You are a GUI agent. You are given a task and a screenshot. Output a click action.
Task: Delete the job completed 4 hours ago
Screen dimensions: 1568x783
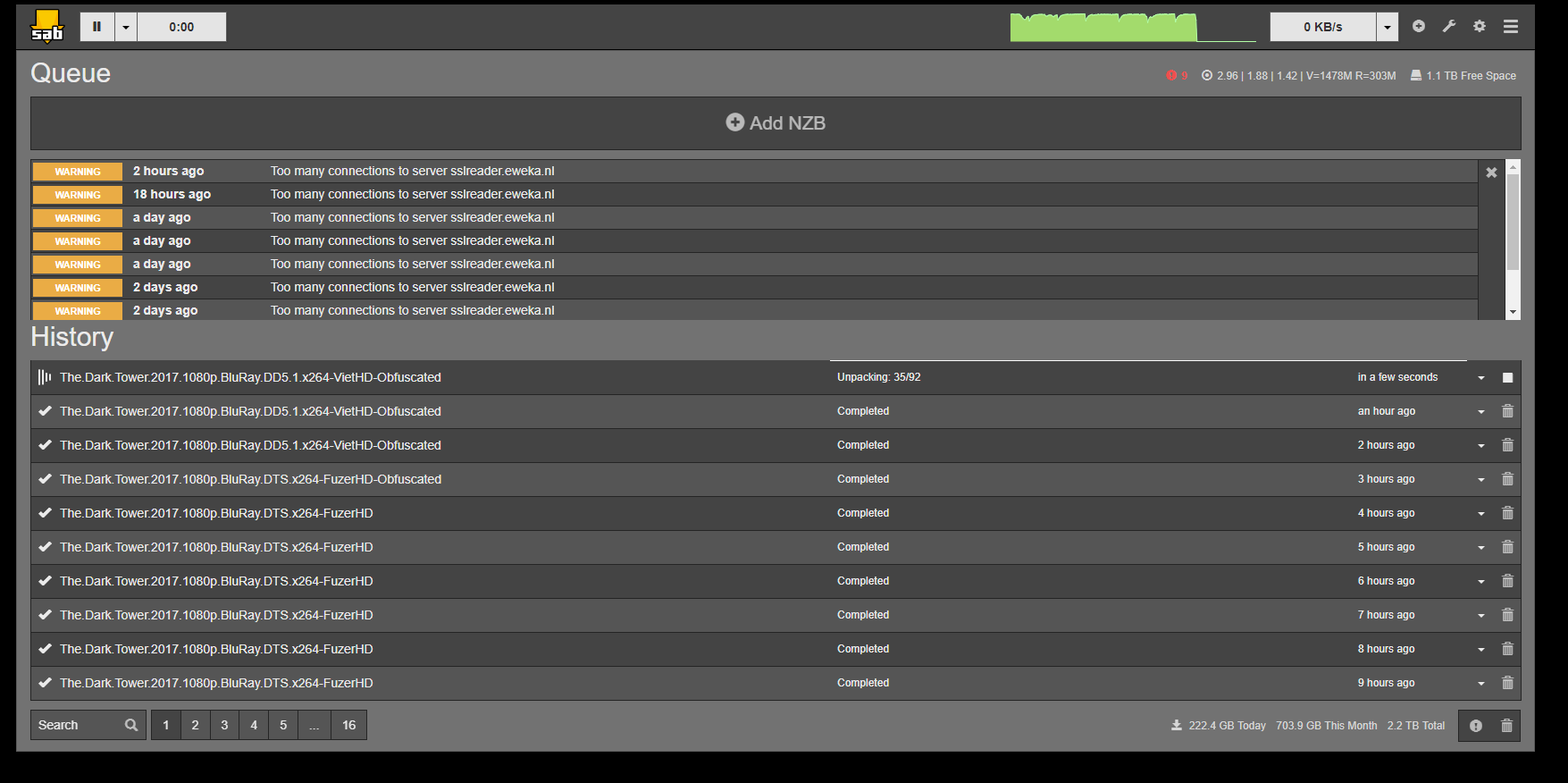(x=1507, y=513)
